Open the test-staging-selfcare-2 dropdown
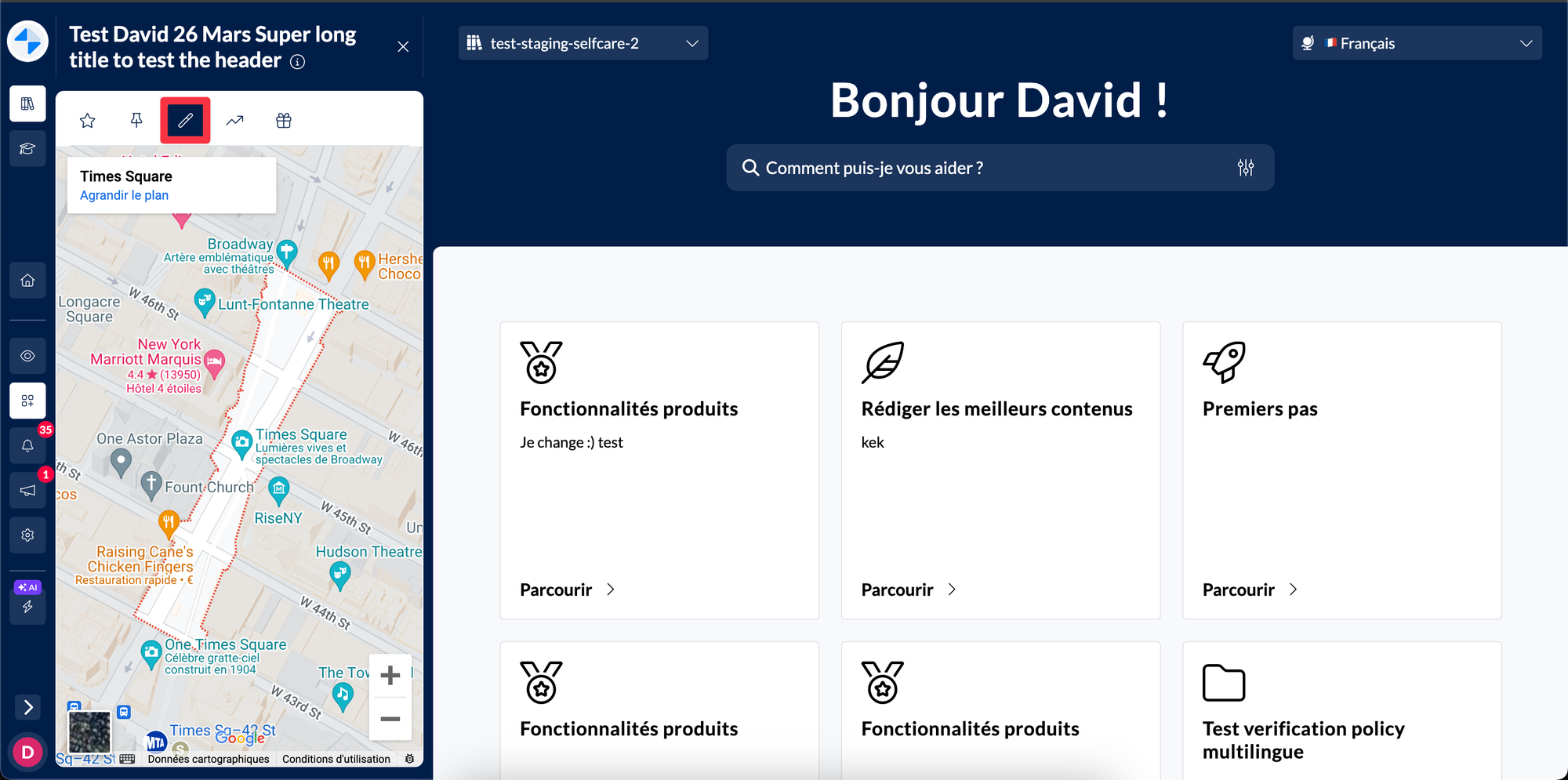 [x=583, y=43]
